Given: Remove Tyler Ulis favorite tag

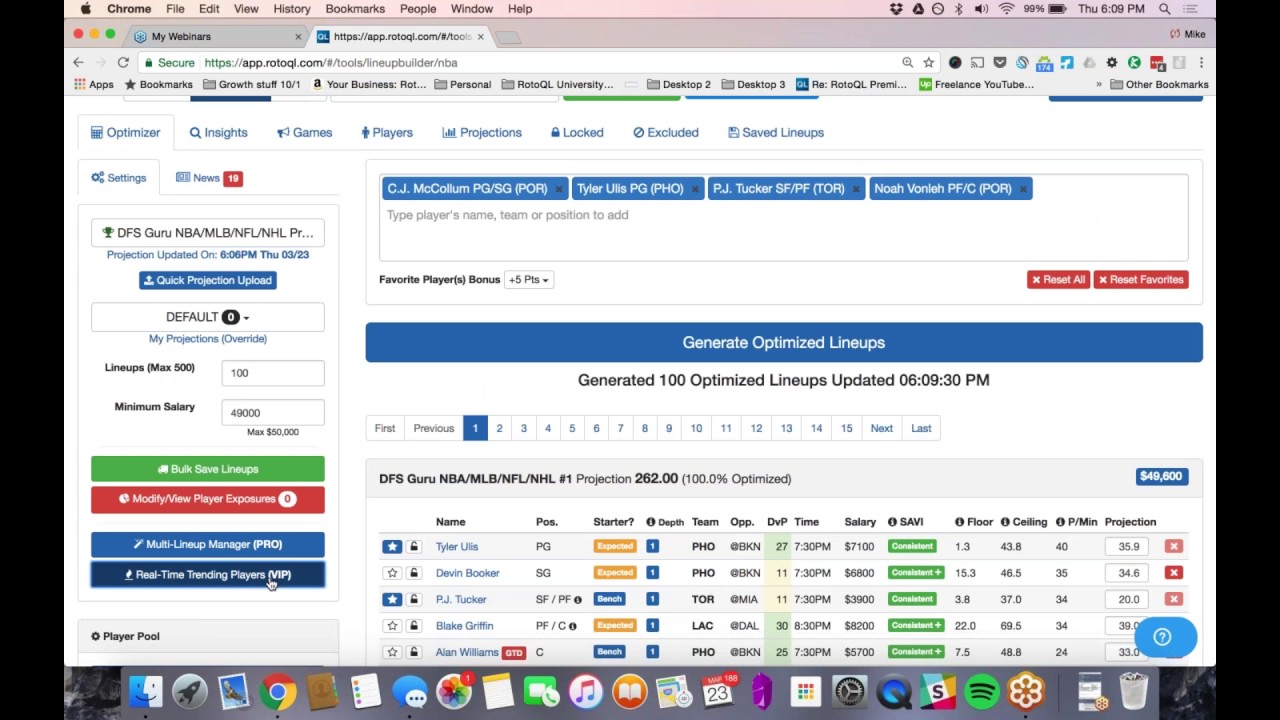Looking at the screenshot, I should click(x=695, y=189).
